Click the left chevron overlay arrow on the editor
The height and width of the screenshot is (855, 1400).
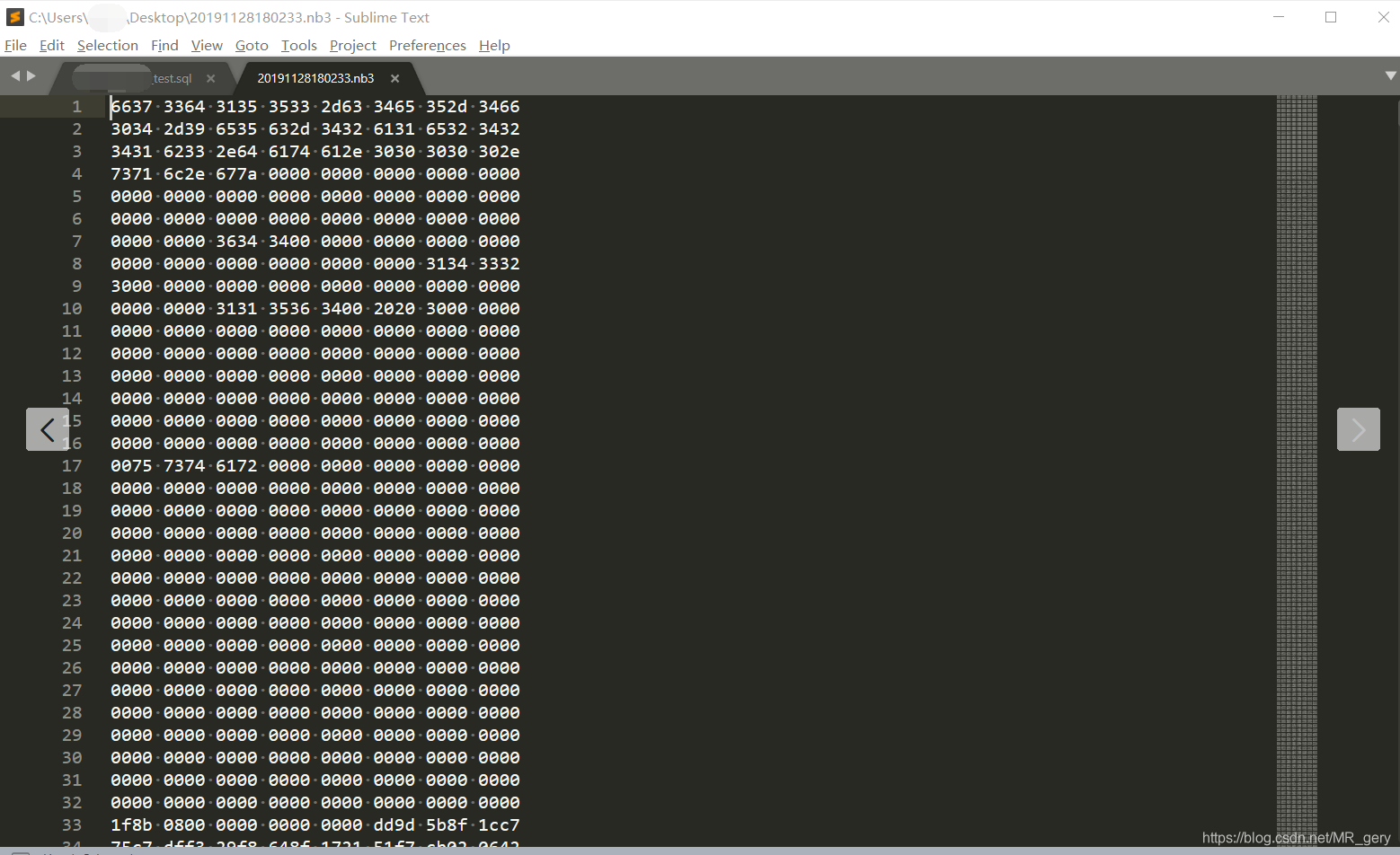47,428
